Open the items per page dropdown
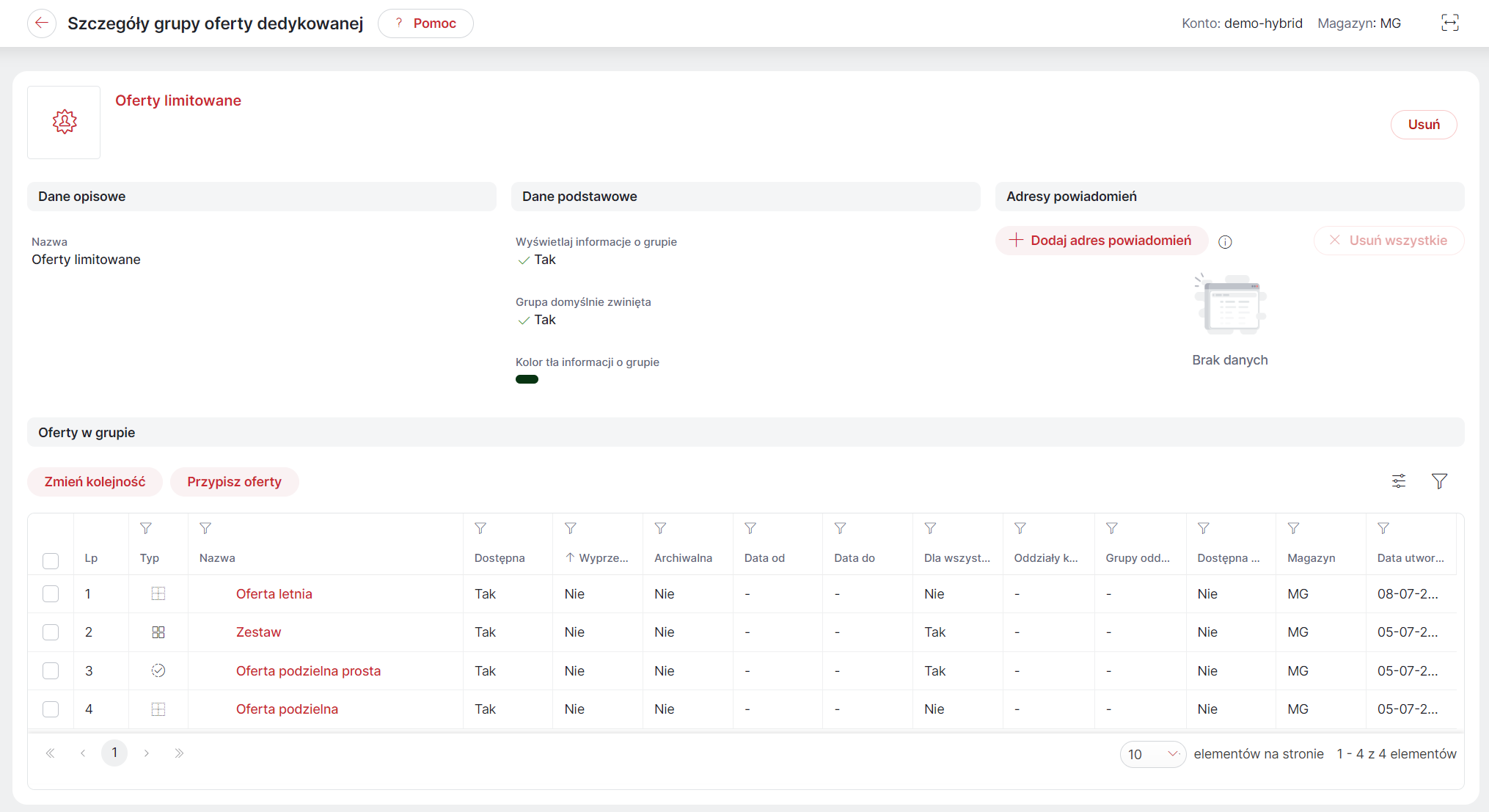The image size is (1489, 812). coord(1152,754)
